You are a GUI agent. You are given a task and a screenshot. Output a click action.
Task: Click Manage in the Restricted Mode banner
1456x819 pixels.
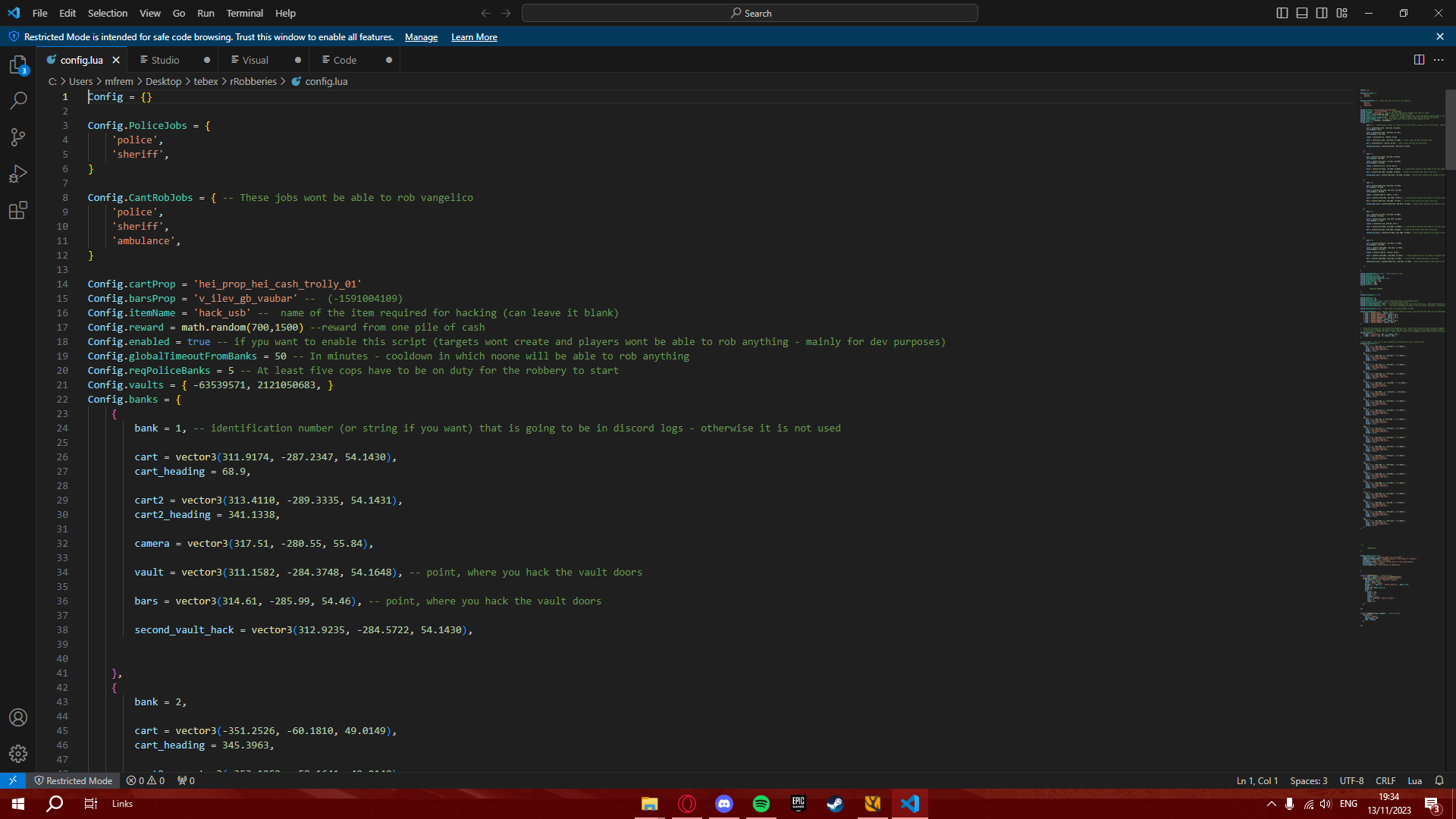coord(421,36)
